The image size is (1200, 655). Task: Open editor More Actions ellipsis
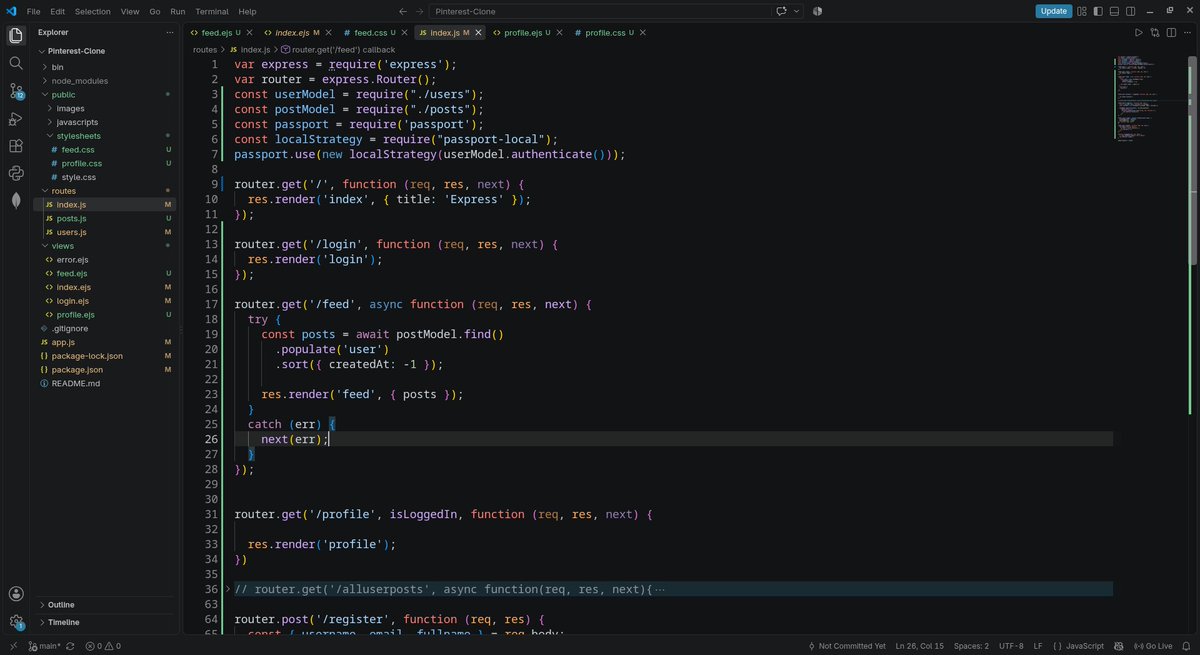tap(1186, 33)
